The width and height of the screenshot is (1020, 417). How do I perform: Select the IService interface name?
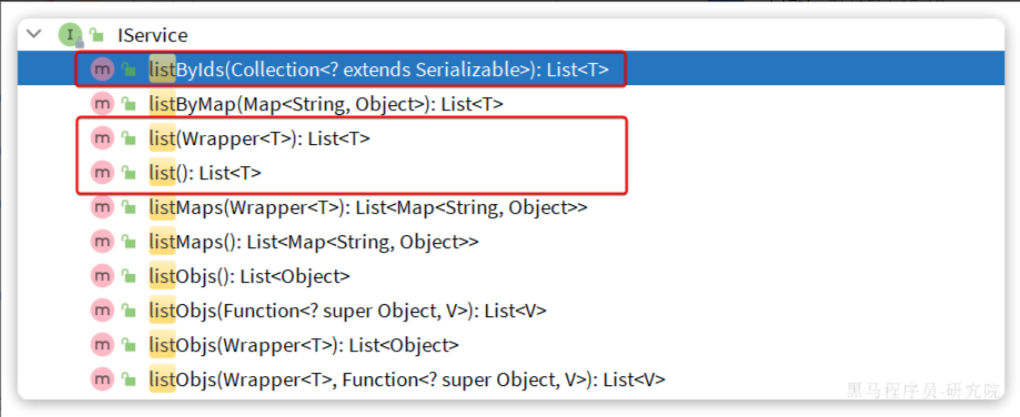[152, 35]
